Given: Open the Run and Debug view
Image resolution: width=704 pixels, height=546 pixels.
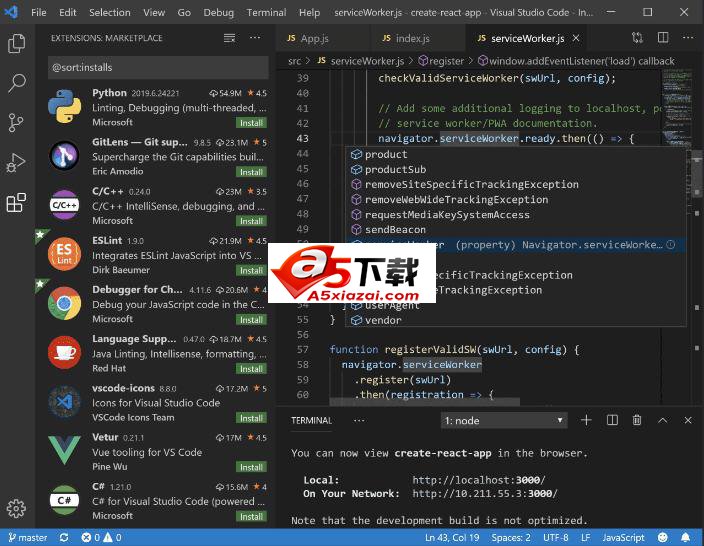Looking at the screenshot, I should click(x=16, y=163).
